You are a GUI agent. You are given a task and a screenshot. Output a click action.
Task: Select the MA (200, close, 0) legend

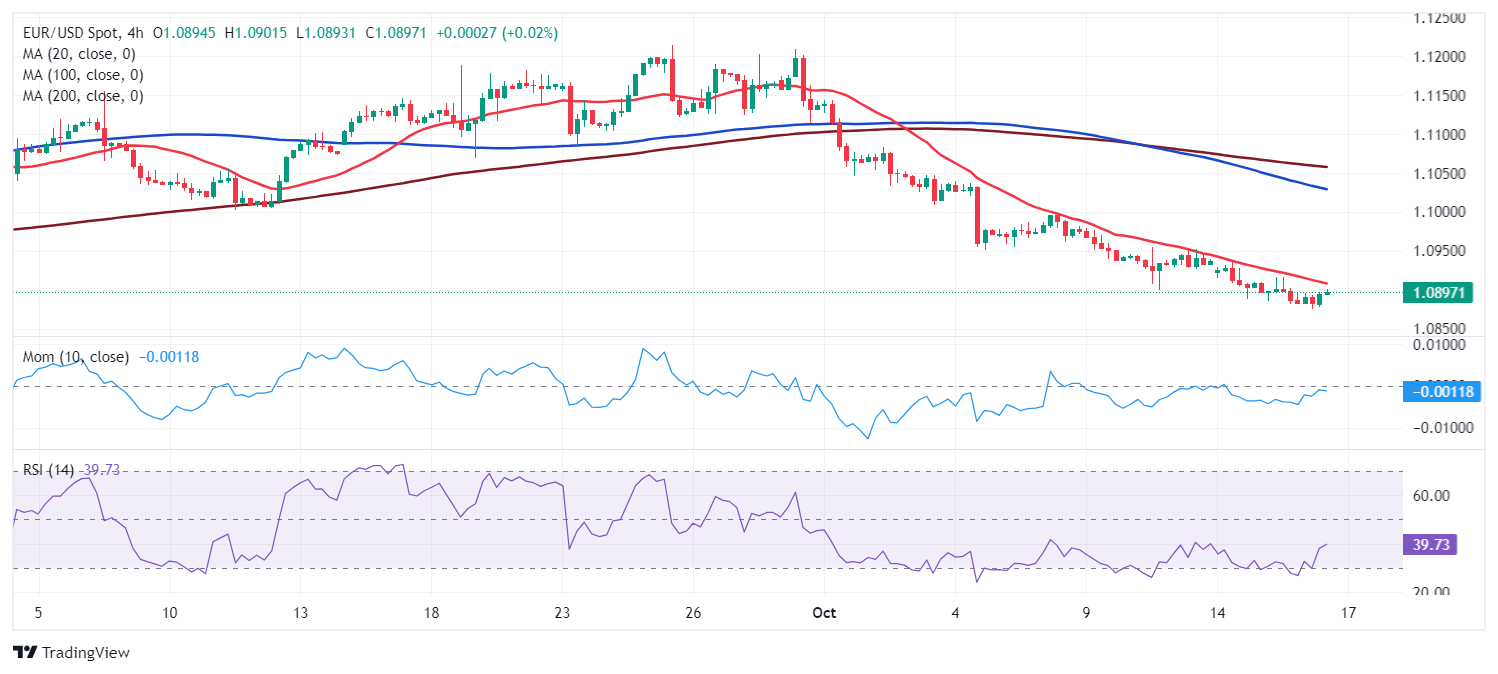pos(83,96)
